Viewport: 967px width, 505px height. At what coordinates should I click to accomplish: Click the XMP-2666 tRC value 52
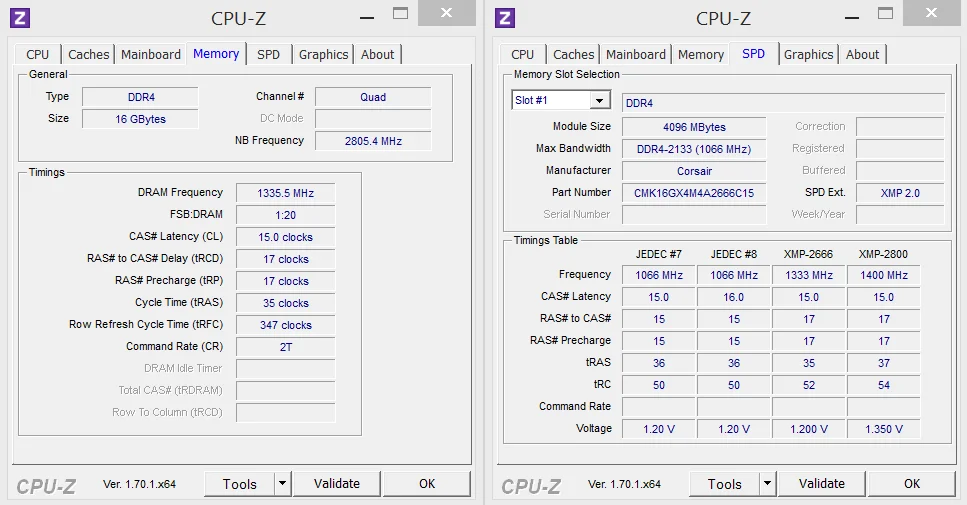(809, 385)
